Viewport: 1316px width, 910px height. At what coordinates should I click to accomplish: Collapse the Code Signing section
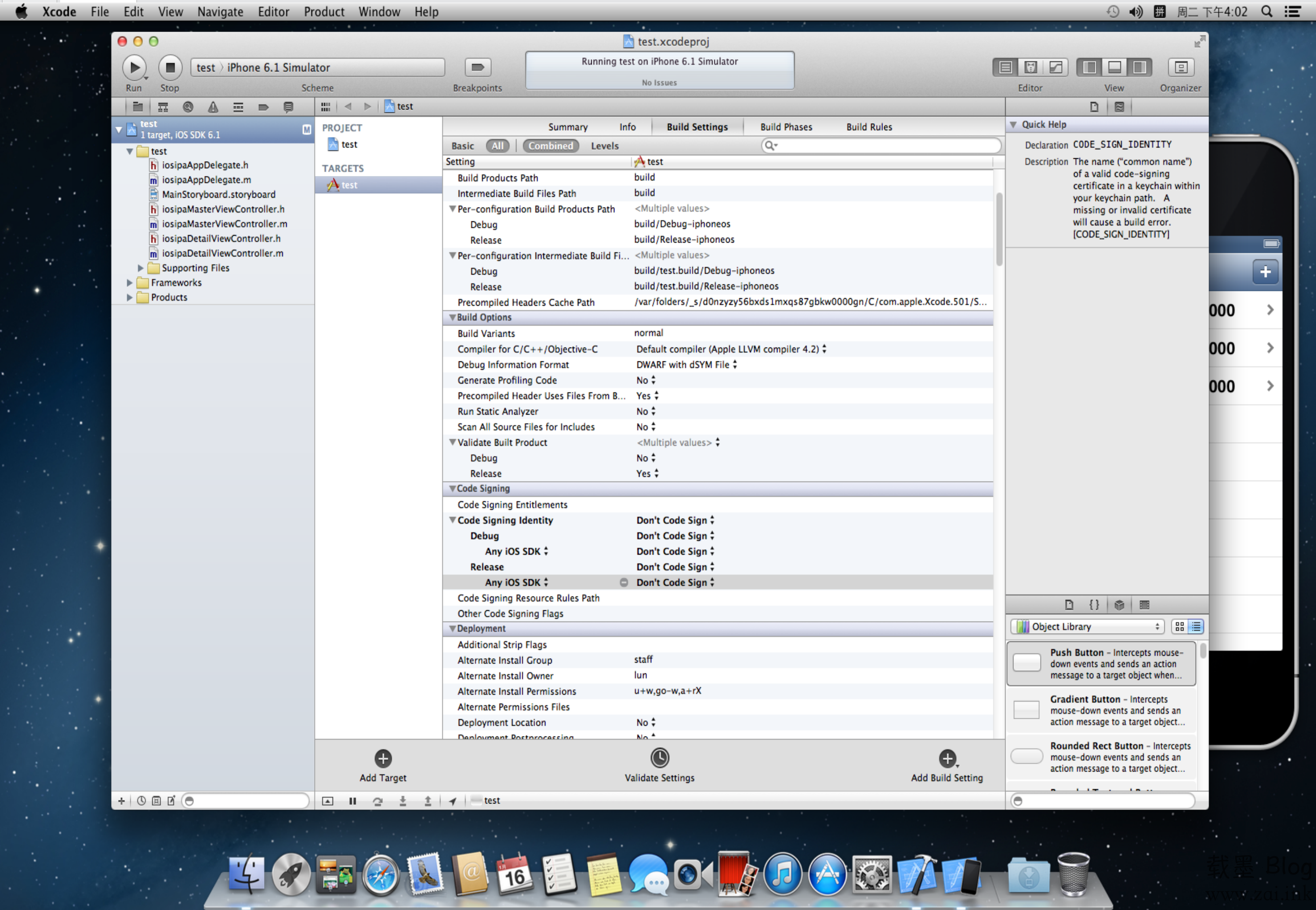[x=452, y=489]
